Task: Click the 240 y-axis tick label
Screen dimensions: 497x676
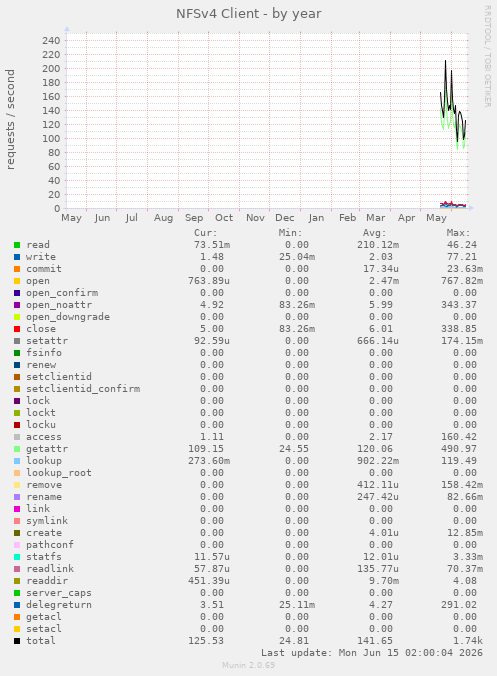Action: (51, 41)
